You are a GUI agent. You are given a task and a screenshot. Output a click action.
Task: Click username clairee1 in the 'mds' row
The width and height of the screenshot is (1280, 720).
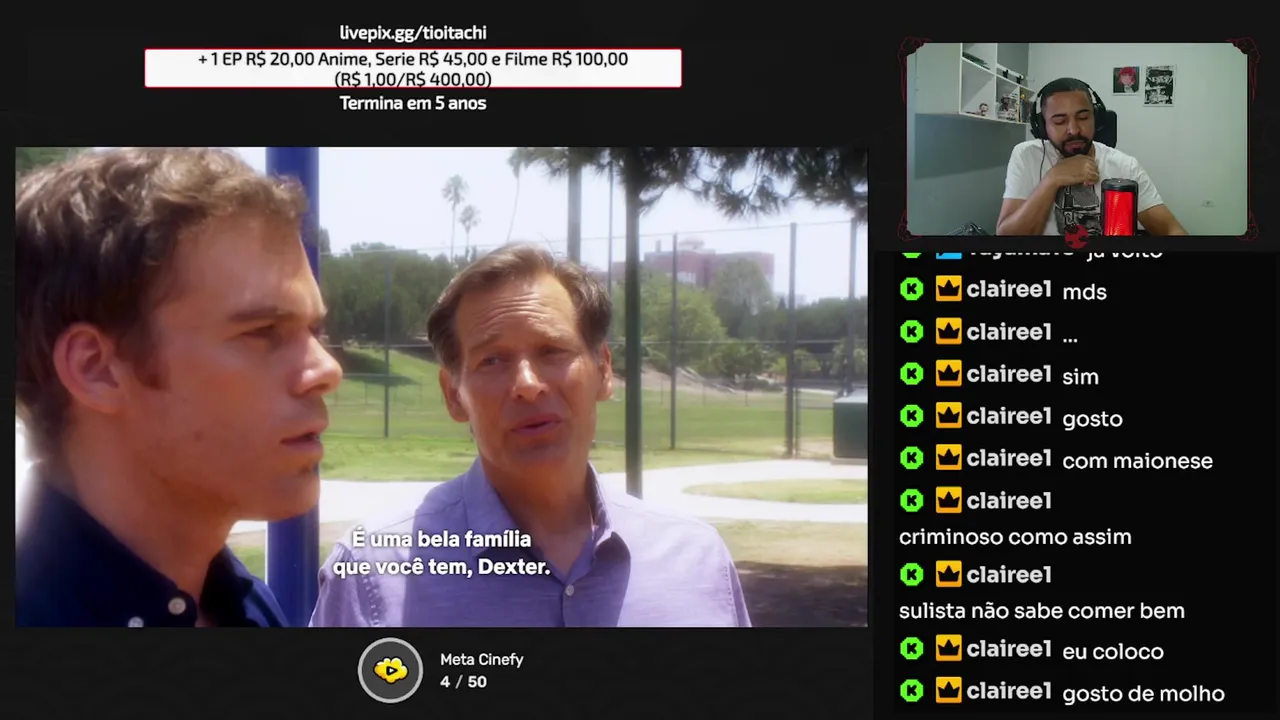pyautogui.click(x=1009, y=290)
